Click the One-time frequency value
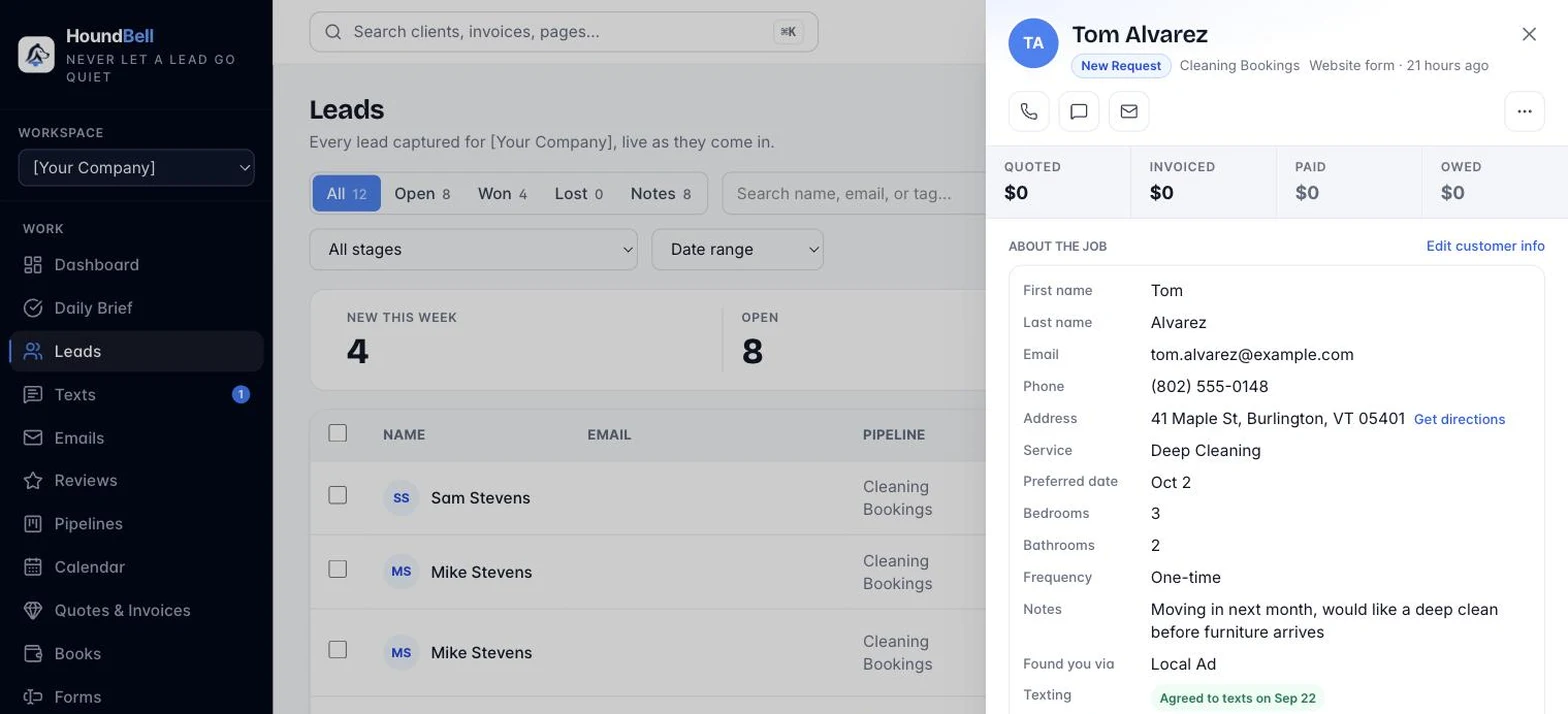Viewport: 1568px width, 714px height. point(1186,577)
